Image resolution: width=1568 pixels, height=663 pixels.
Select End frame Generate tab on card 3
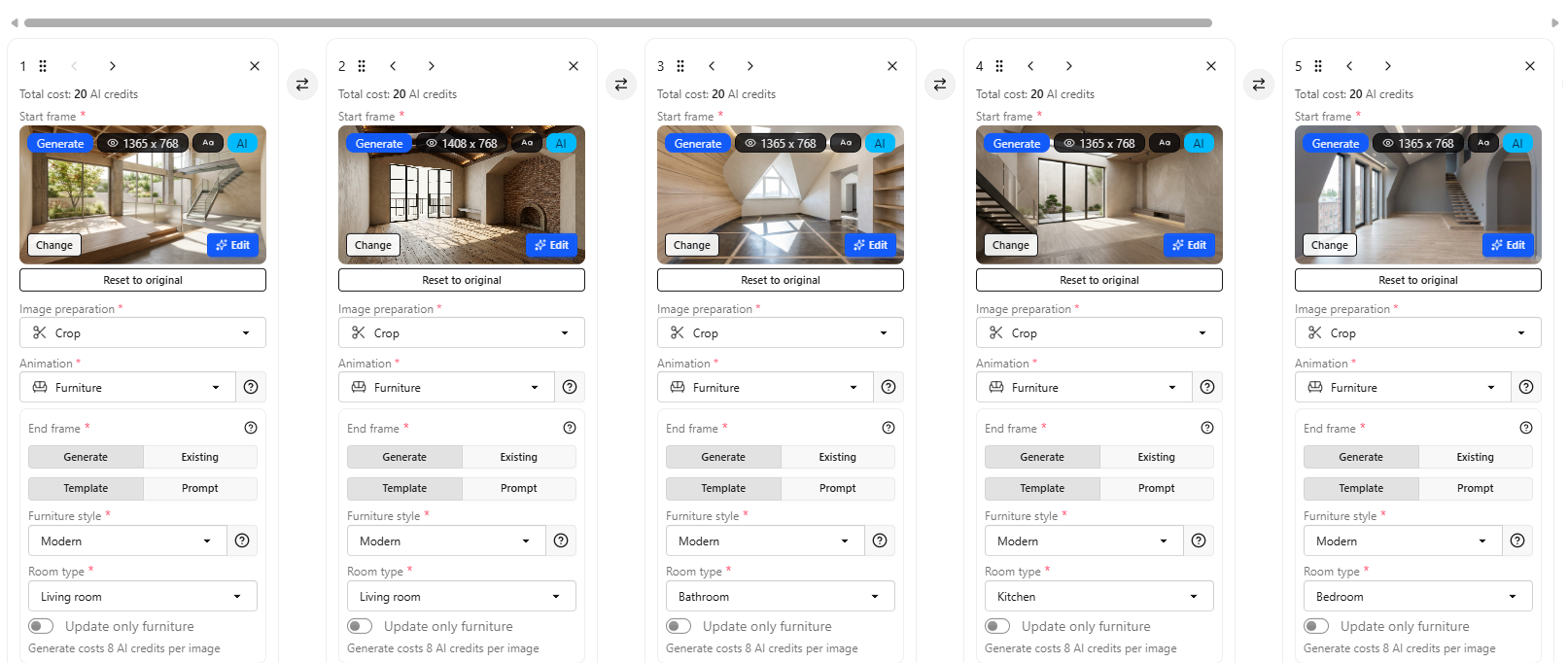click(x=723, y=457)
